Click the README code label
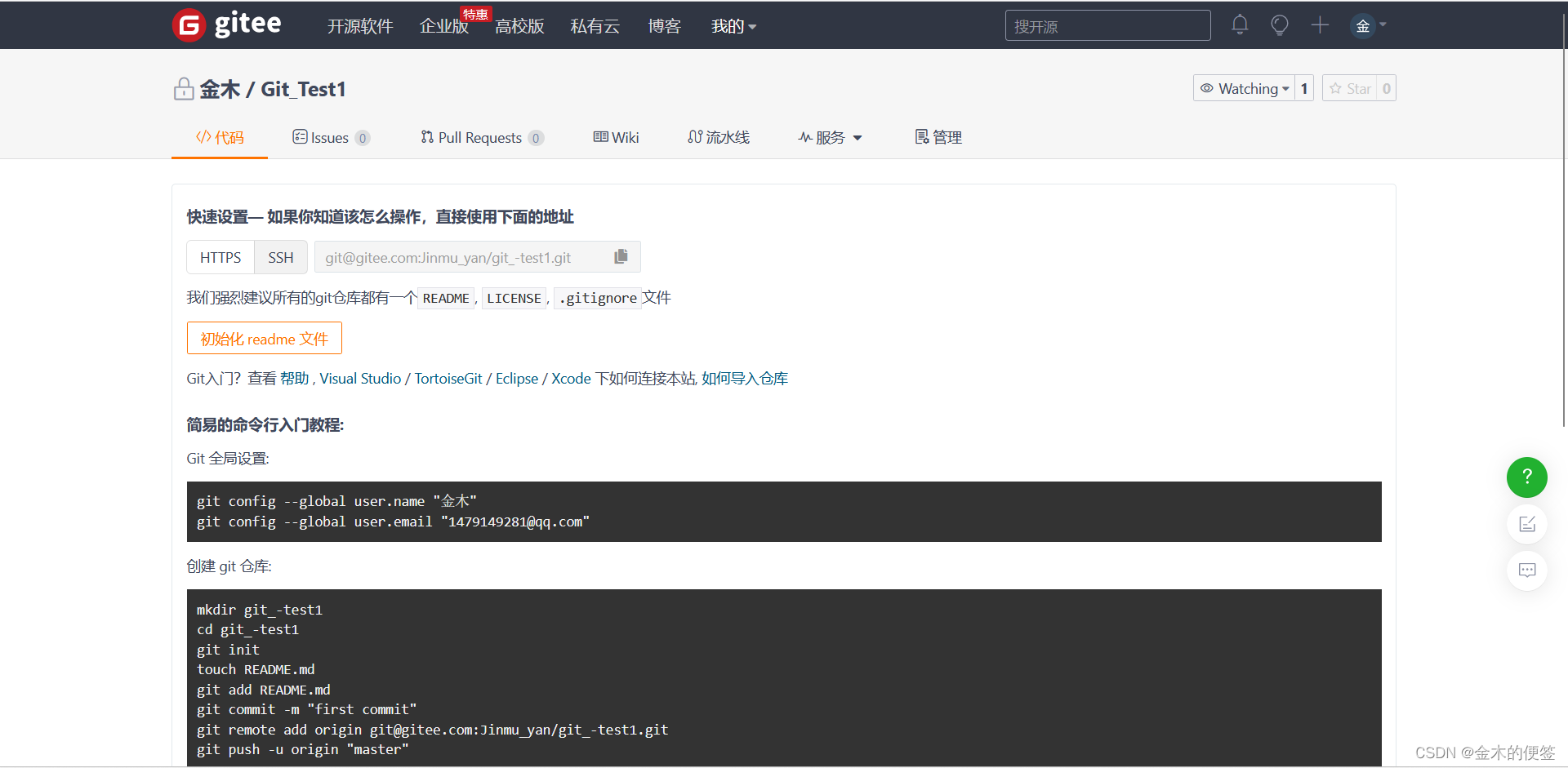Screen dimensions: 1568x768 coord(446,298)
